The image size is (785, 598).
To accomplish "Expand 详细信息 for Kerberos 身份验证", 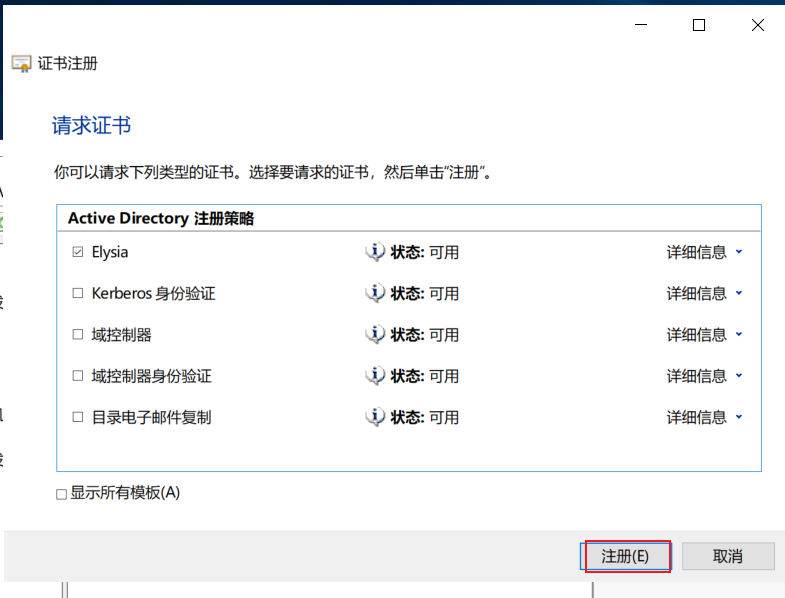I will click(x=704, y=293).
